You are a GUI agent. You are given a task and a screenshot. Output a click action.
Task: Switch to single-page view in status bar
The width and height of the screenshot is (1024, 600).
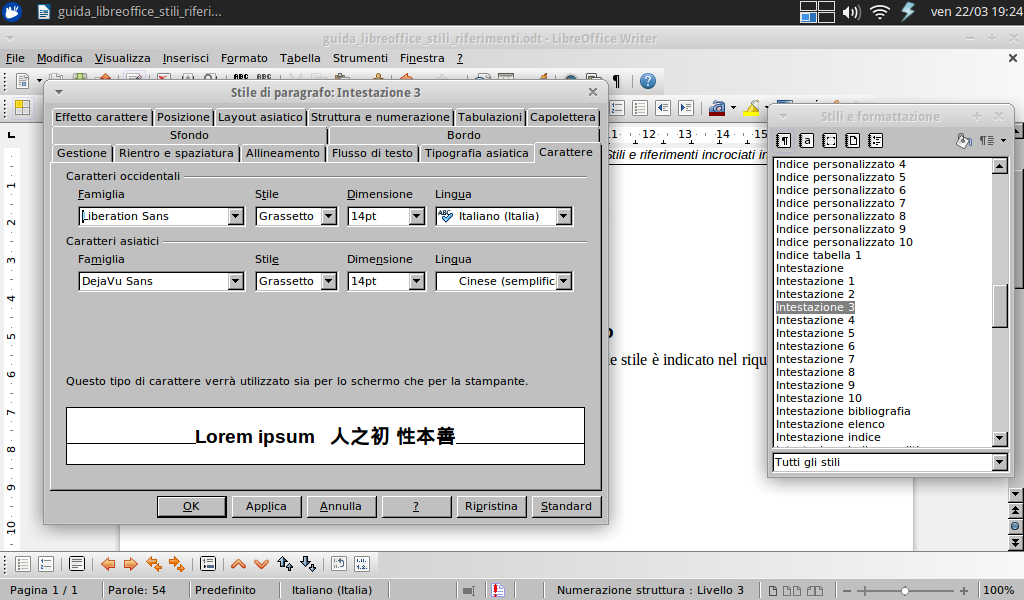point(773,590)
